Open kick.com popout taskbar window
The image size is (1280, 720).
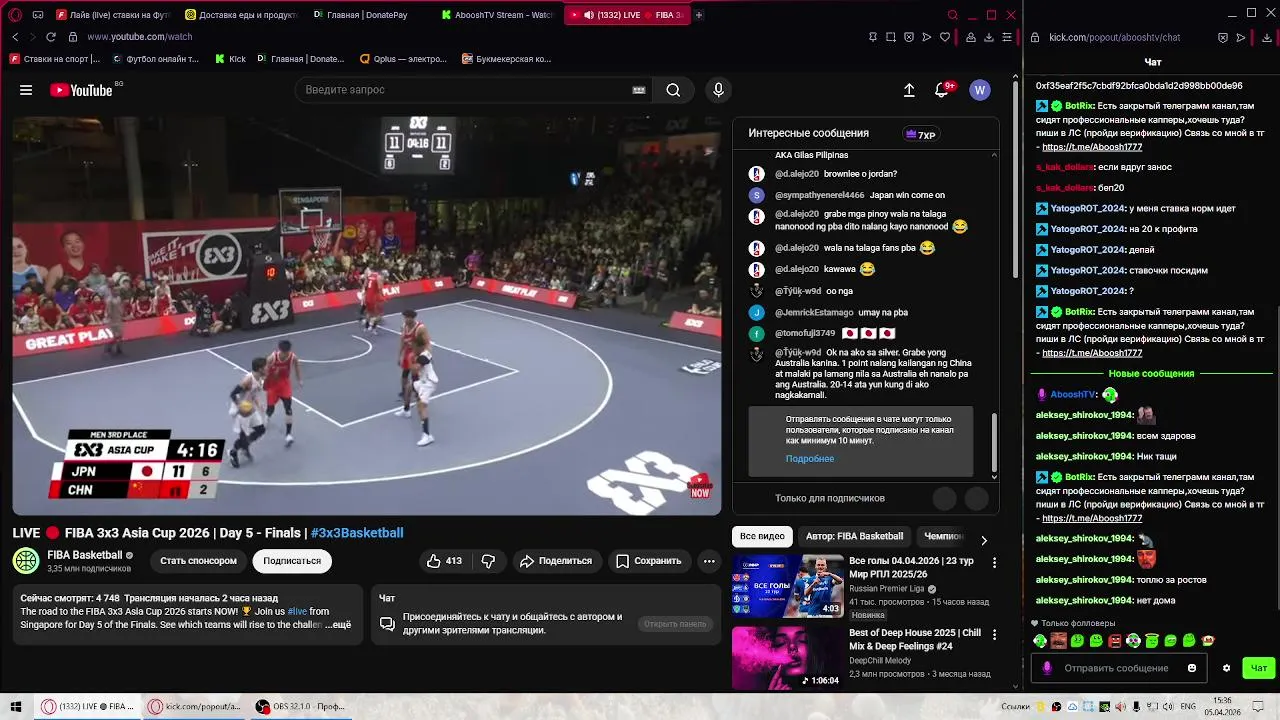coord(195,707)
